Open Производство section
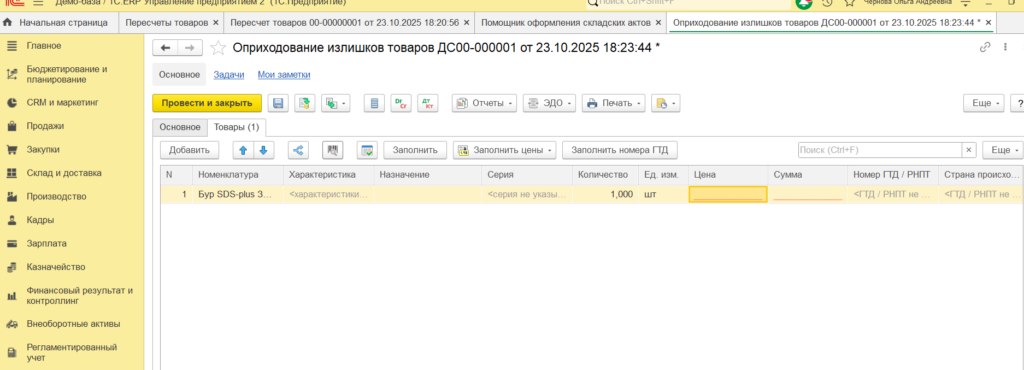Image resolution: width=1024 pixels, height=370 pixels. point(72,196)
